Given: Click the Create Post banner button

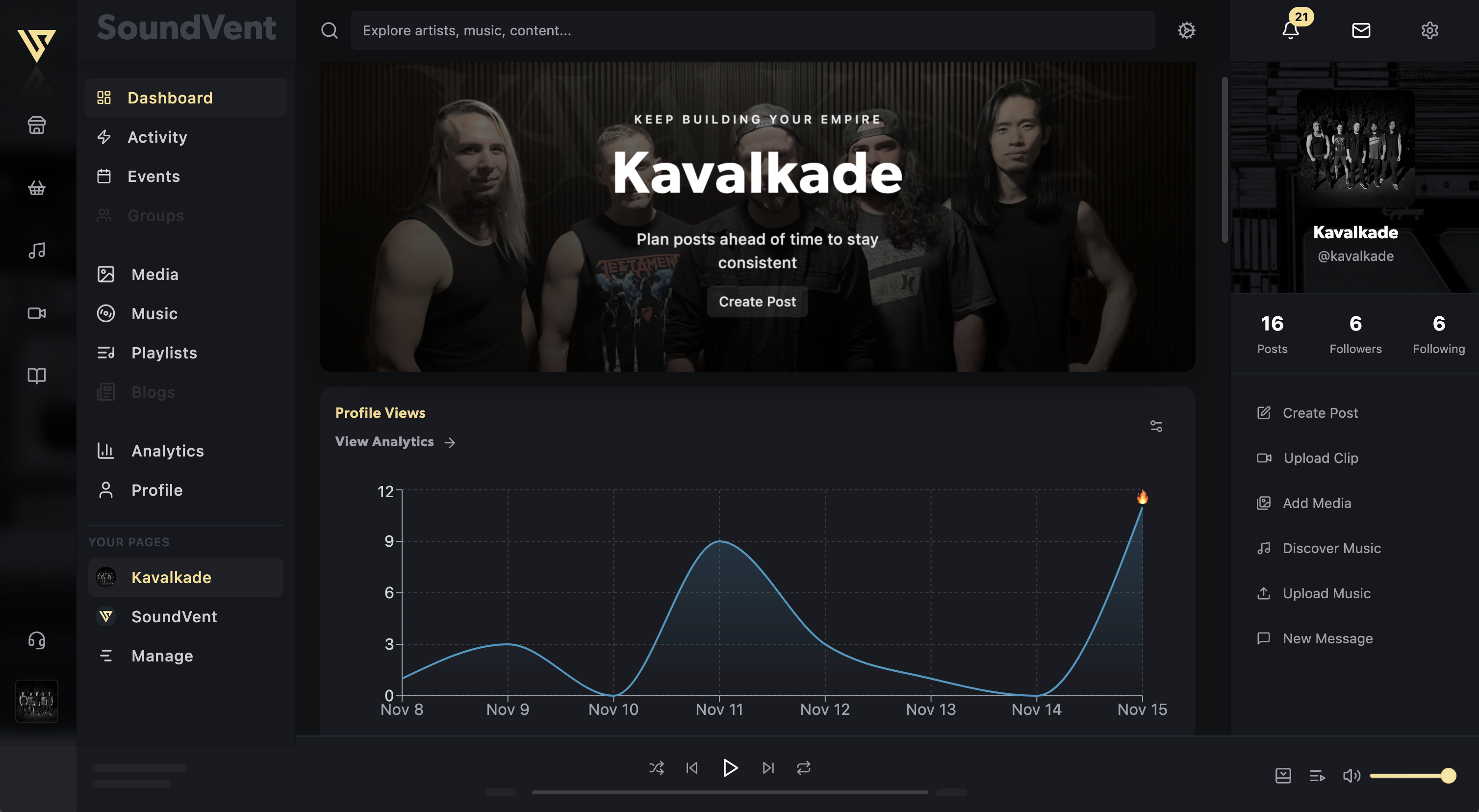Looking at the screenshot, I should click(757, 302).
